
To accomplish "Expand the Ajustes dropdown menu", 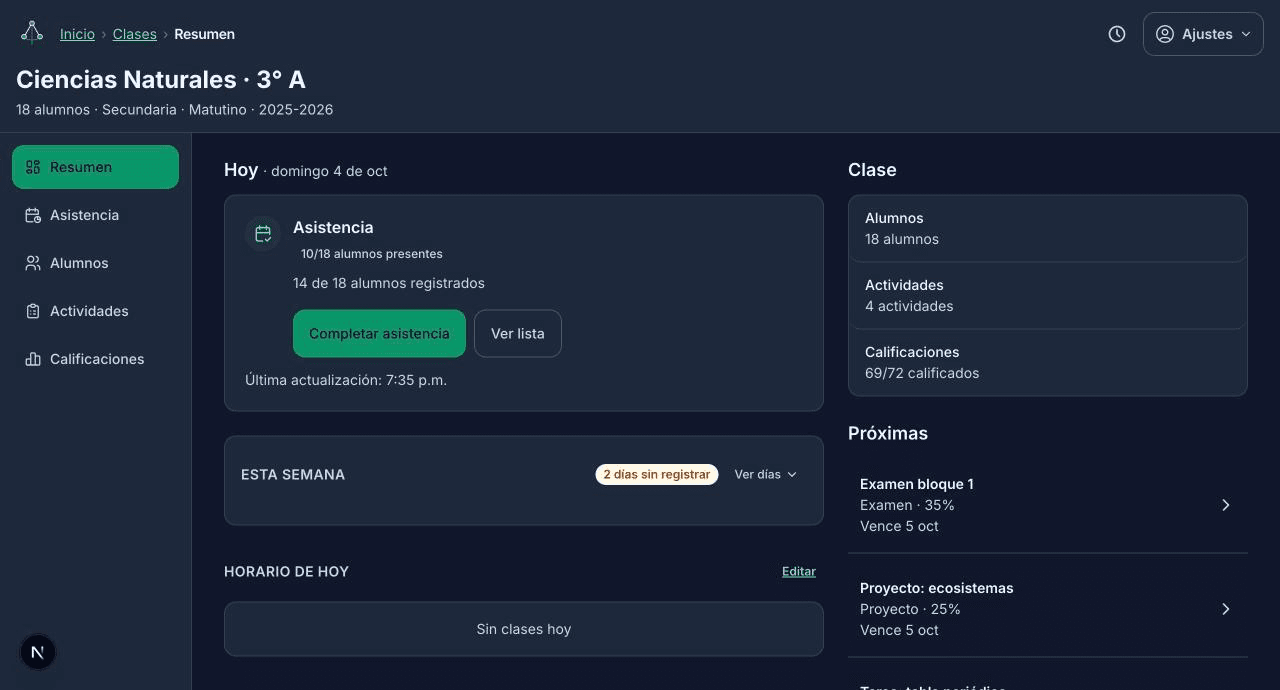I will [x=1203, y=34].
